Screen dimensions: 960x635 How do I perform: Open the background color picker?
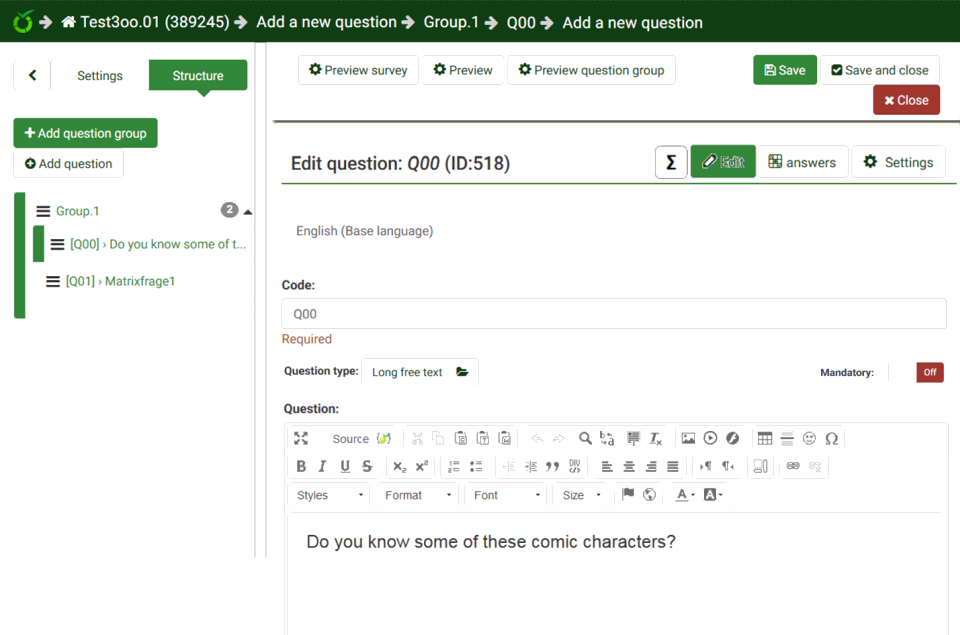point(713,495)
